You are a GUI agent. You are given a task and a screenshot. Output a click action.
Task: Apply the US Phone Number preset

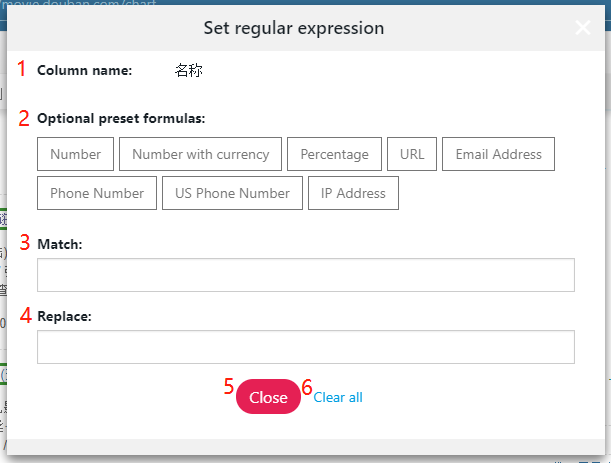pyautogui.click(x=232, y=193)
